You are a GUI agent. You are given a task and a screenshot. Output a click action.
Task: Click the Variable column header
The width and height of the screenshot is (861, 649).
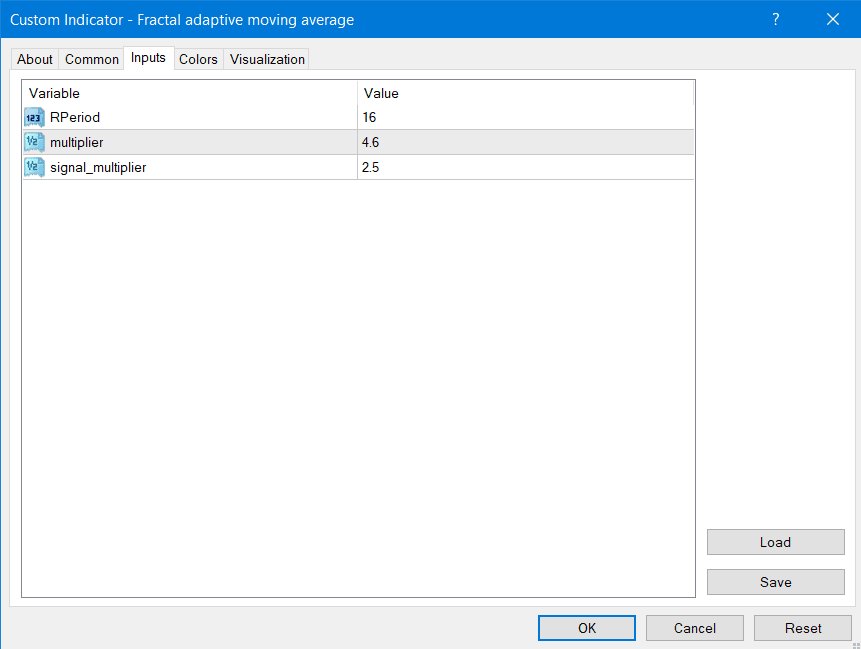pos(190,93)
